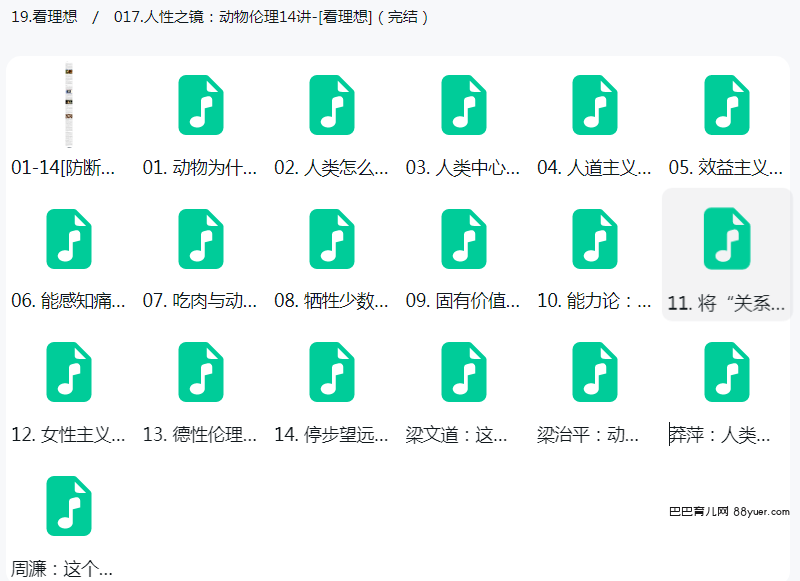Click the audio icon for 06. 能感知痛...
The width and height of the screenshot is (800, 581).
(69, 239)
